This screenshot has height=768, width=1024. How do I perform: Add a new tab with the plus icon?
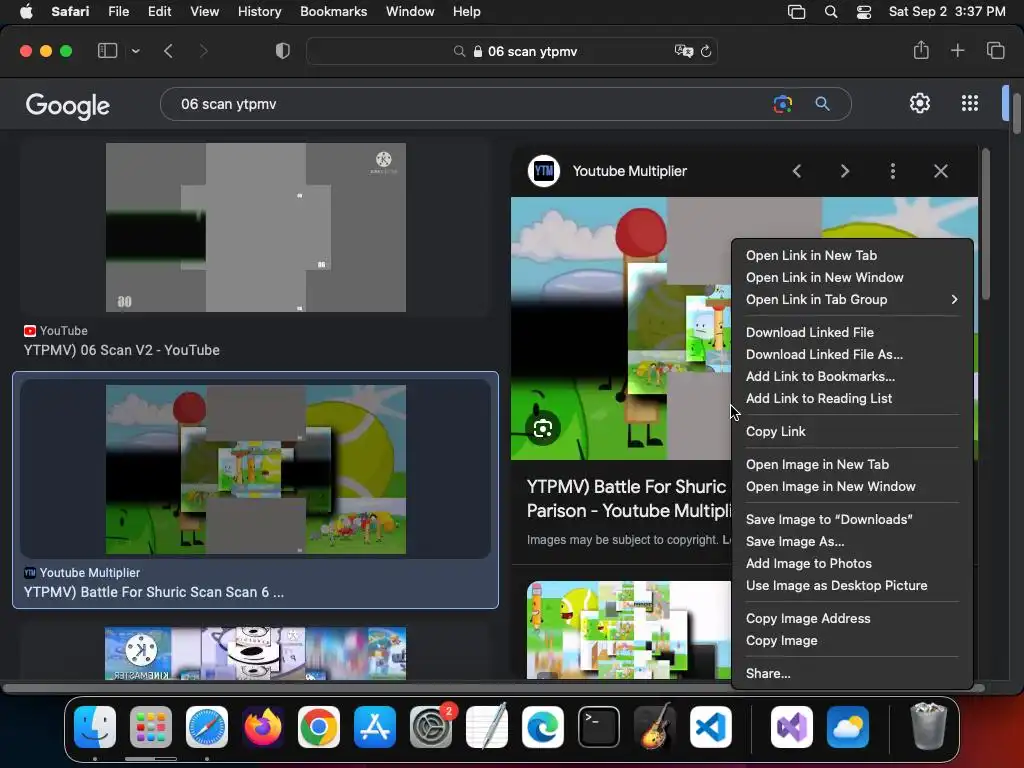click(957, 50)
